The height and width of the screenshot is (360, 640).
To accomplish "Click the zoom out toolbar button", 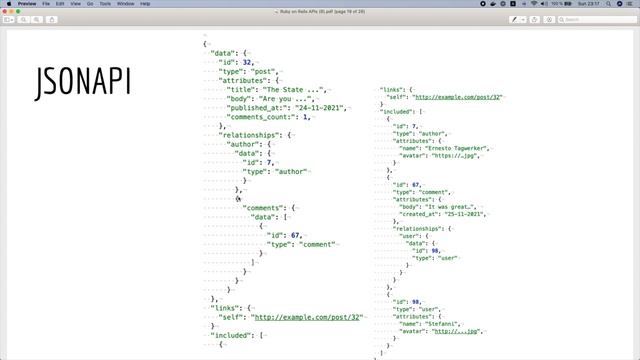I will (24, 20).
